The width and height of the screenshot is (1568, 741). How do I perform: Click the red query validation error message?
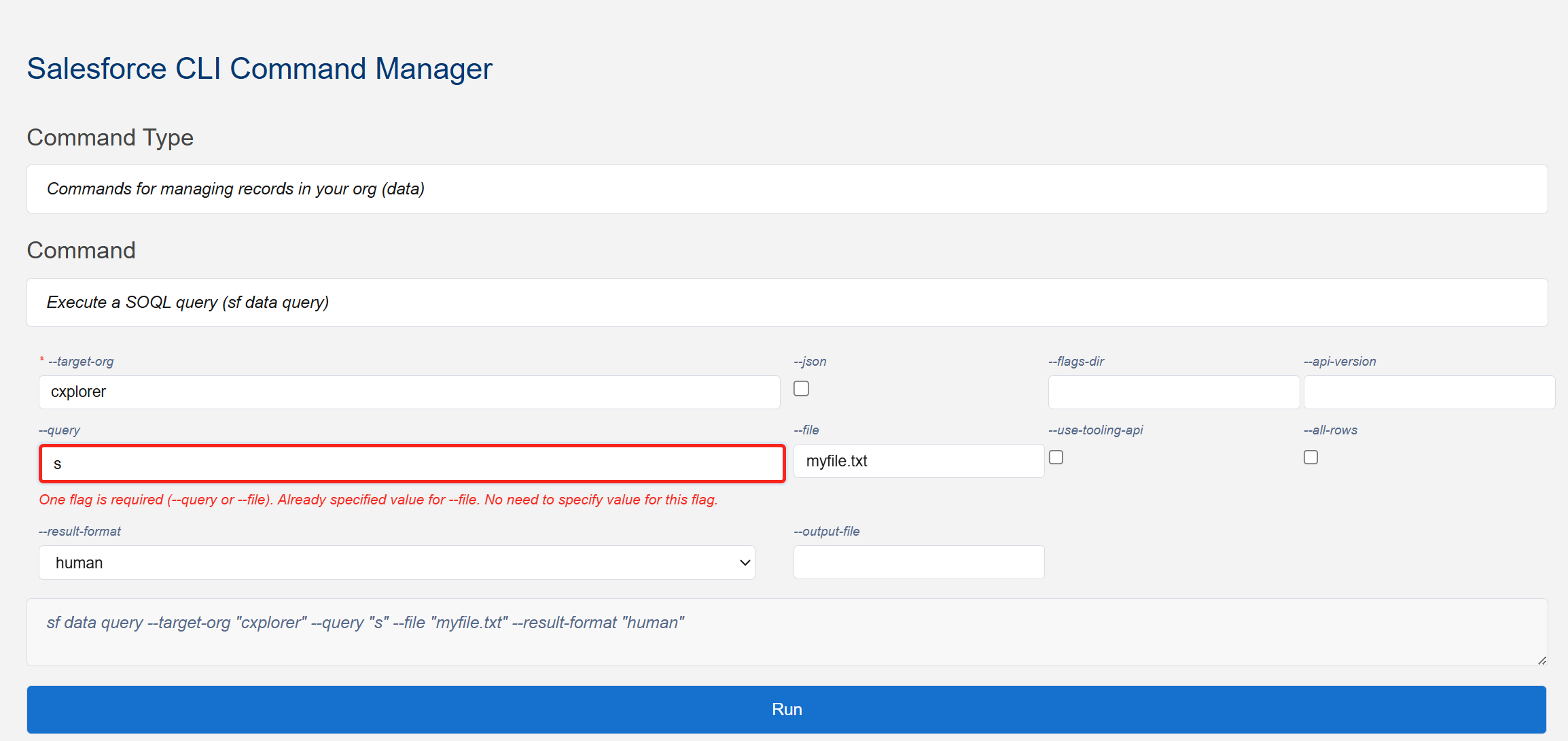tap(378, 500)
